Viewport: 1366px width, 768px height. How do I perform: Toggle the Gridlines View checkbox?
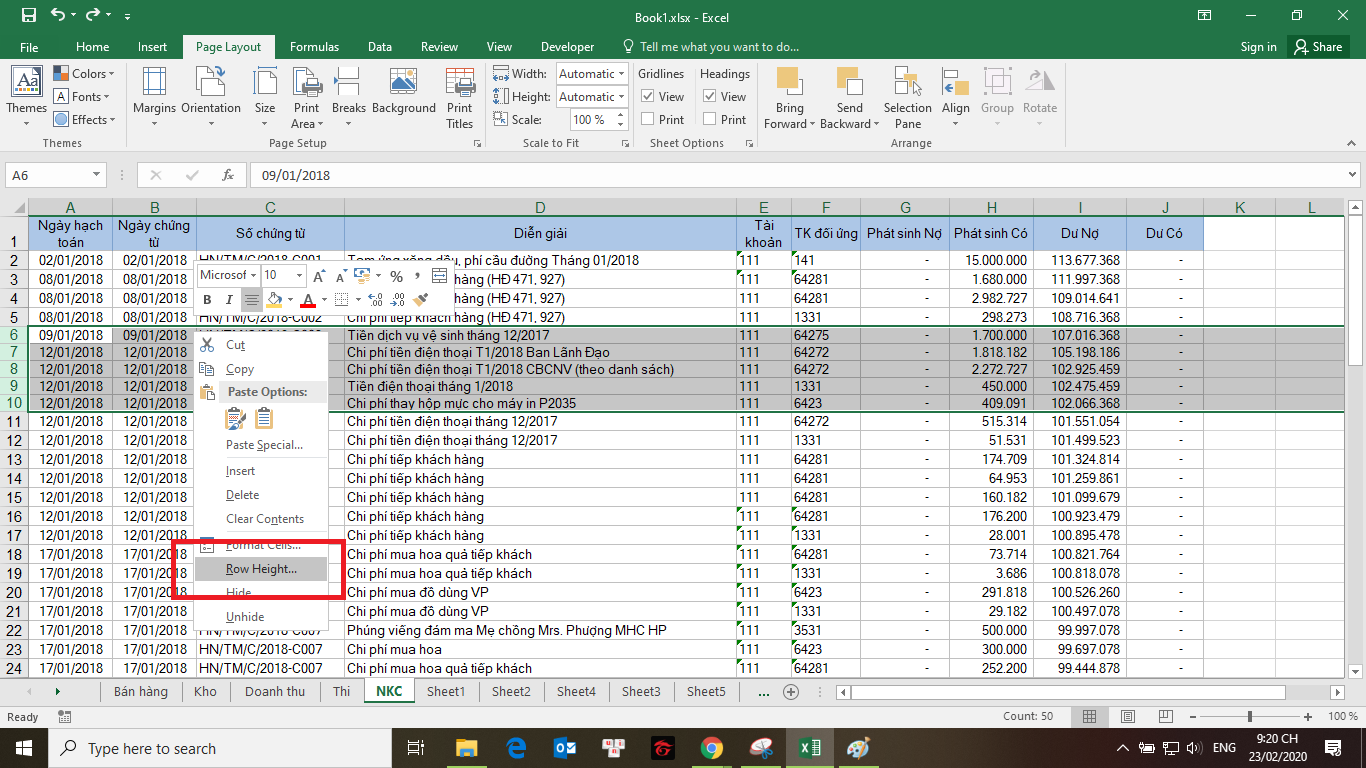(x=648, y=97)
